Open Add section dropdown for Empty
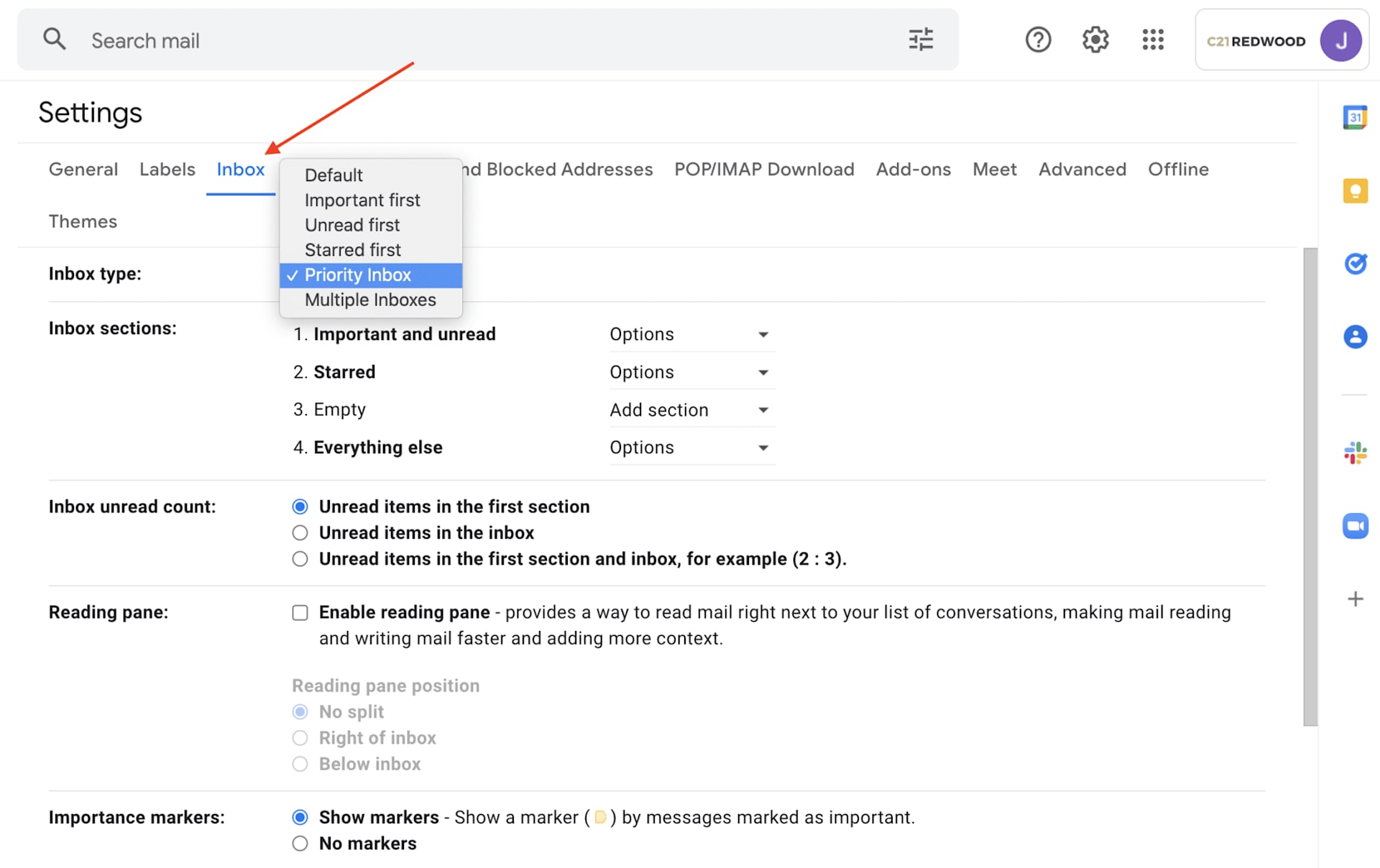The width and height of the screenshot is (1380, 868). pyautogui.click(x=691, y=410)
